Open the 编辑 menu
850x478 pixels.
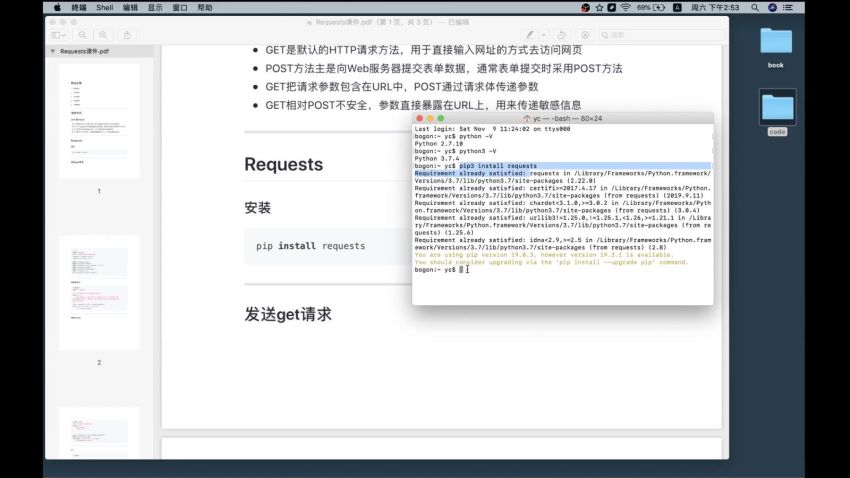click(x=130, y=8)
